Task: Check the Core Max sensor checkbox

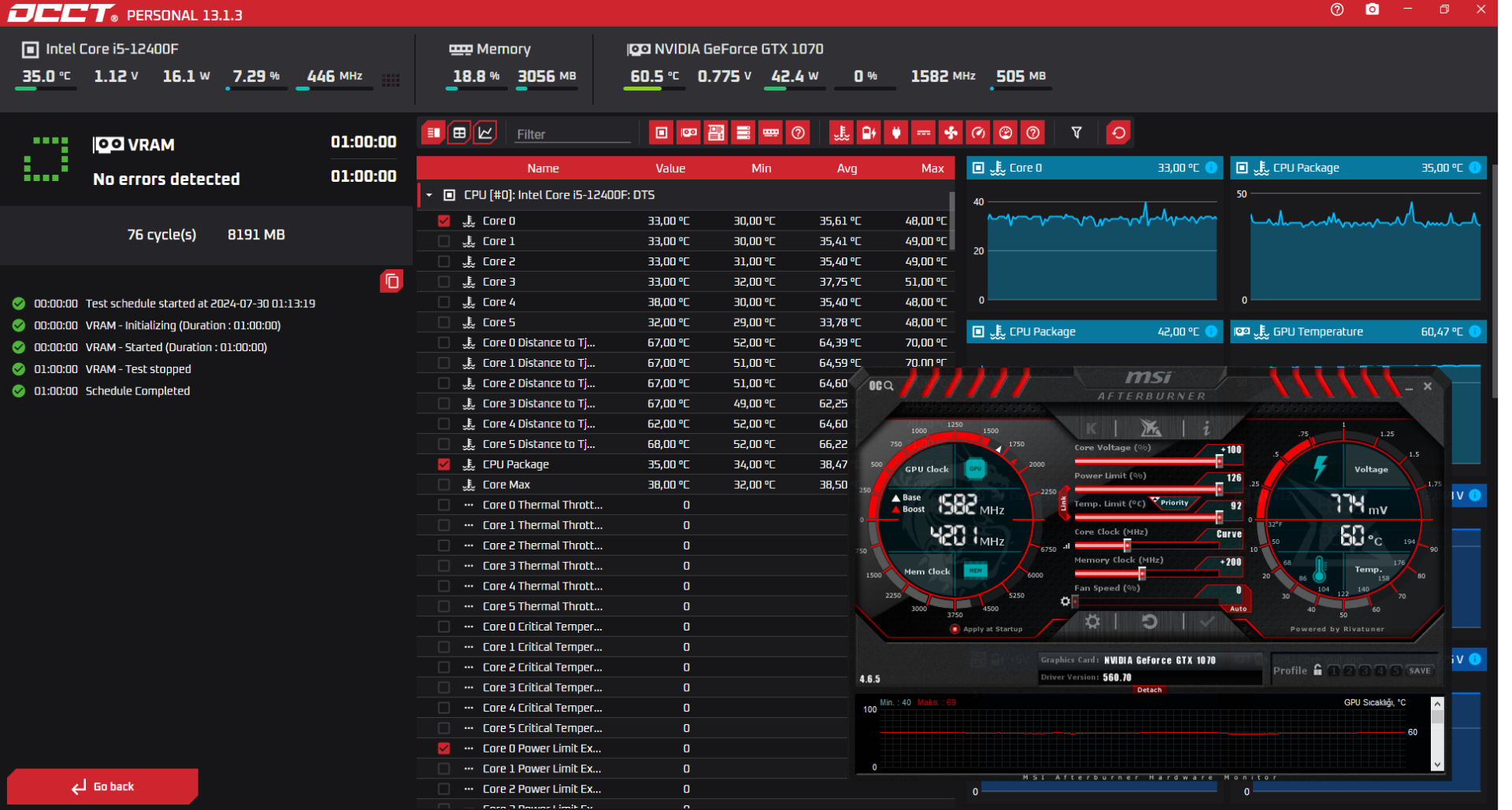Action: [444, 485]
